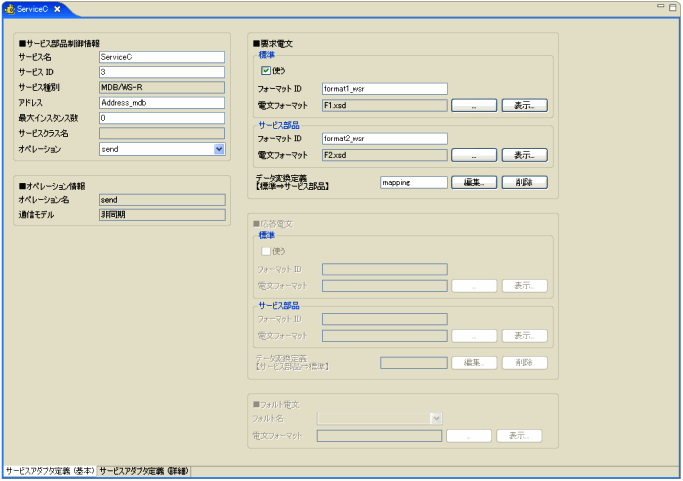Screen dimensions: 683x481
Task: Select the アドレス field with Address_mdb
Action: (x=161, y=102)
